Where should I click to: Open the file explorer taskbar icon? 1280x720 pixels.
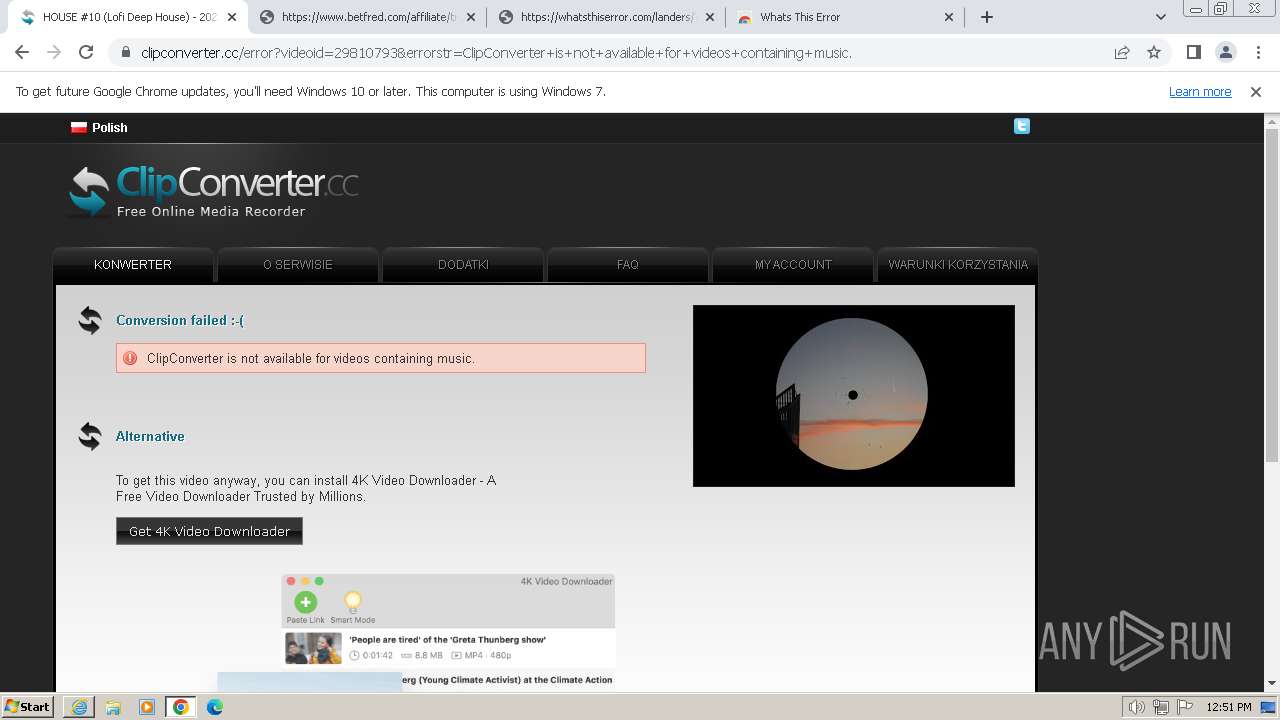[113, 707]
